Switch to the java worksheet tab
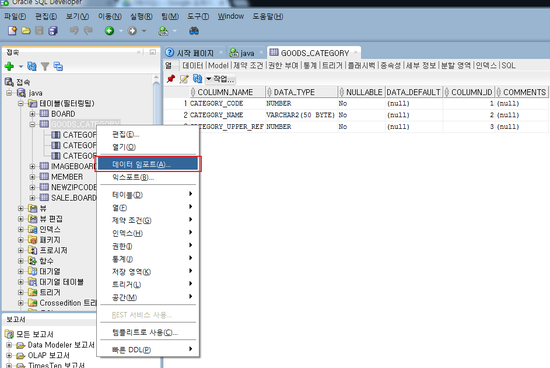 246,53
